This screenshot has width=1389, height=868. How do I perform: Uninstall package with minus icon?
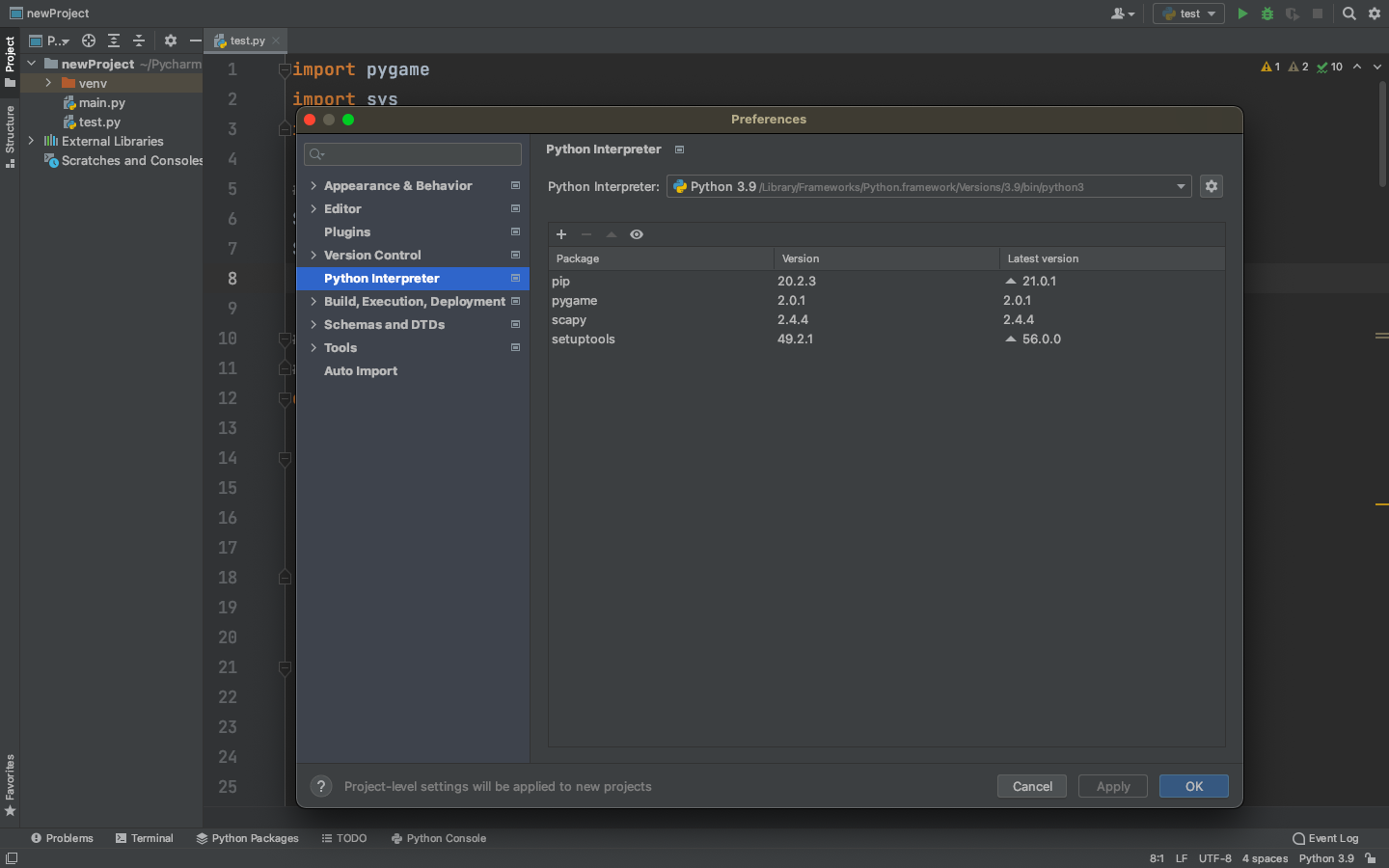coord(586,234)
